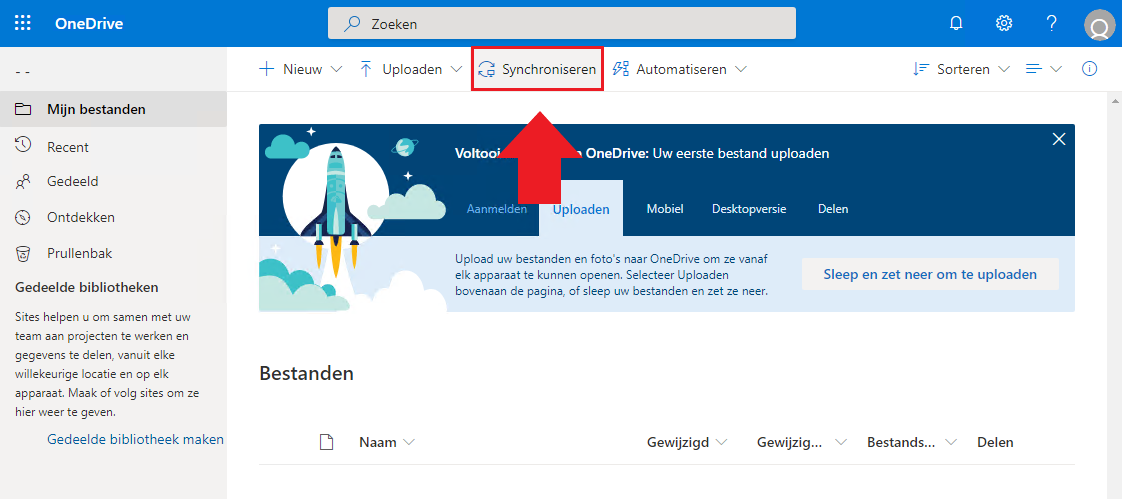Click the plus icon next to Nieuw

pyautogui.click(x=265, y=69)
